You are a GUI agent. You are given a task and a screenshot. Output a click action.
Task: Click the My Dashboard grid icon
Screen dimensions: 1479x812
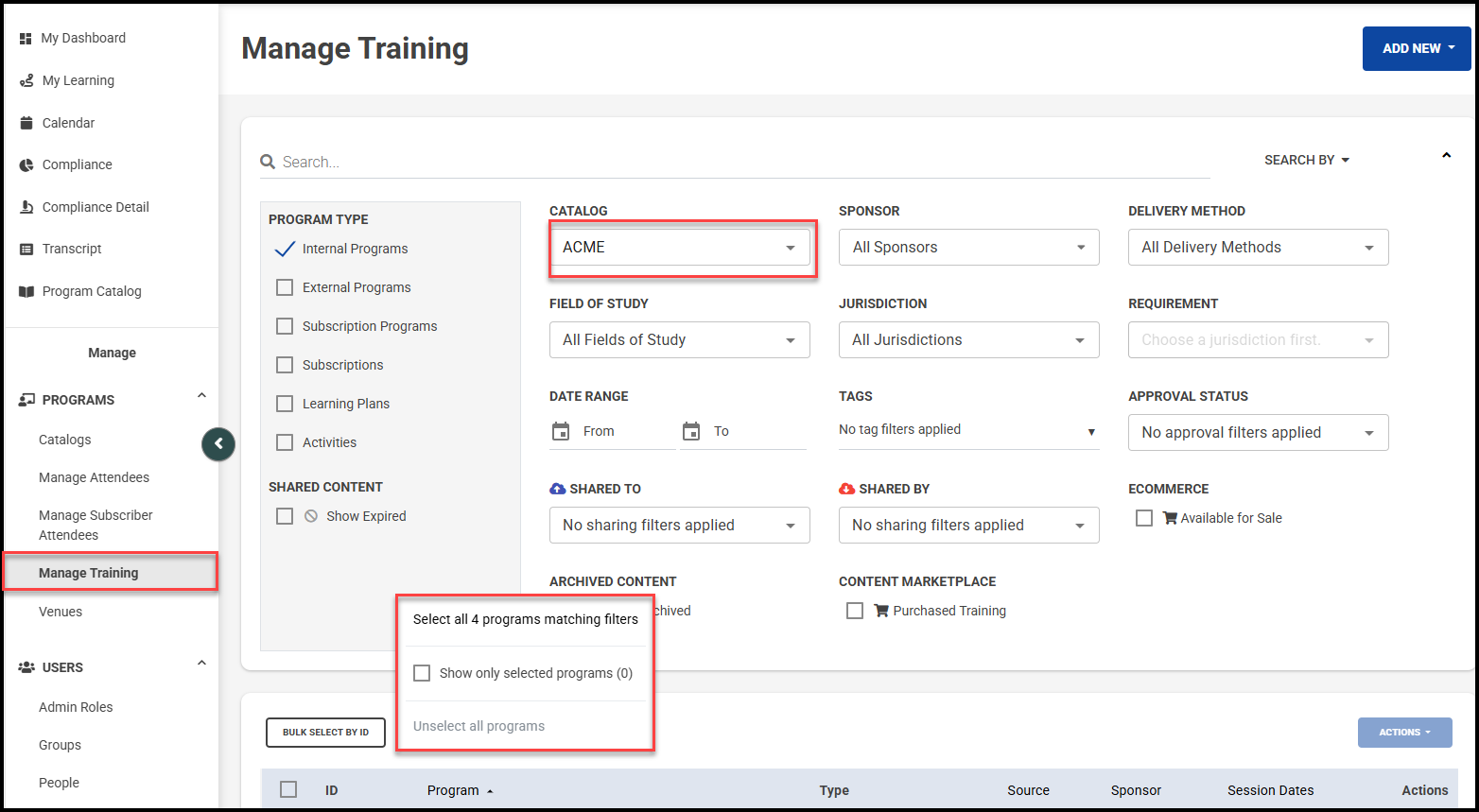coord(26,39)
